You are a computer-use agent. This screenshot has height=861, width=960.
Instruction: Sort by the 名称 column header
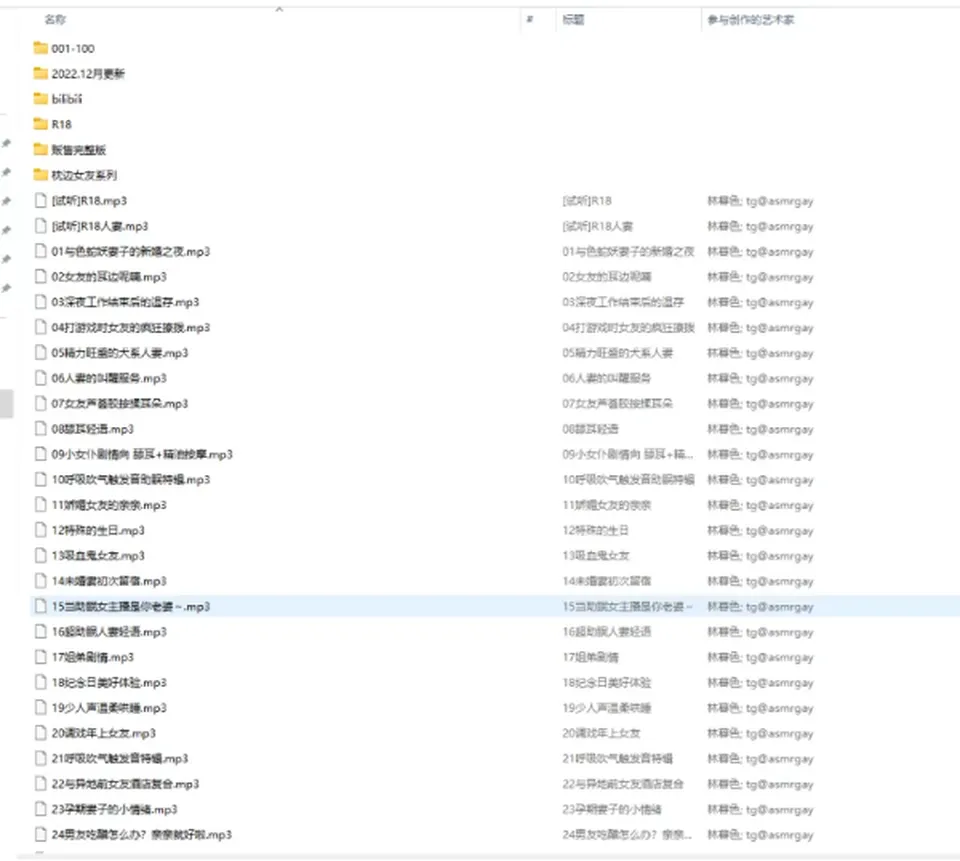[x=55, y=20]
